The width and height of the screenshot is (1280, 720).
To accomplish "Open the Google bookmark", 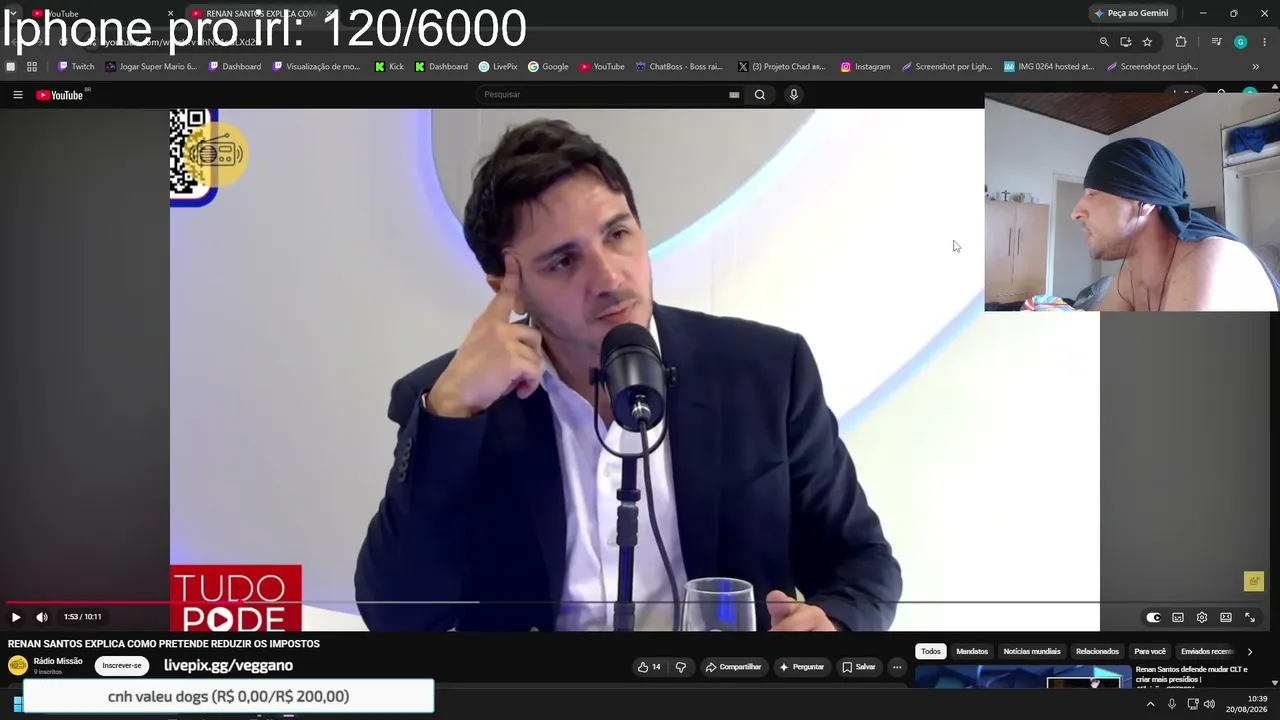I will pos(548,67).
